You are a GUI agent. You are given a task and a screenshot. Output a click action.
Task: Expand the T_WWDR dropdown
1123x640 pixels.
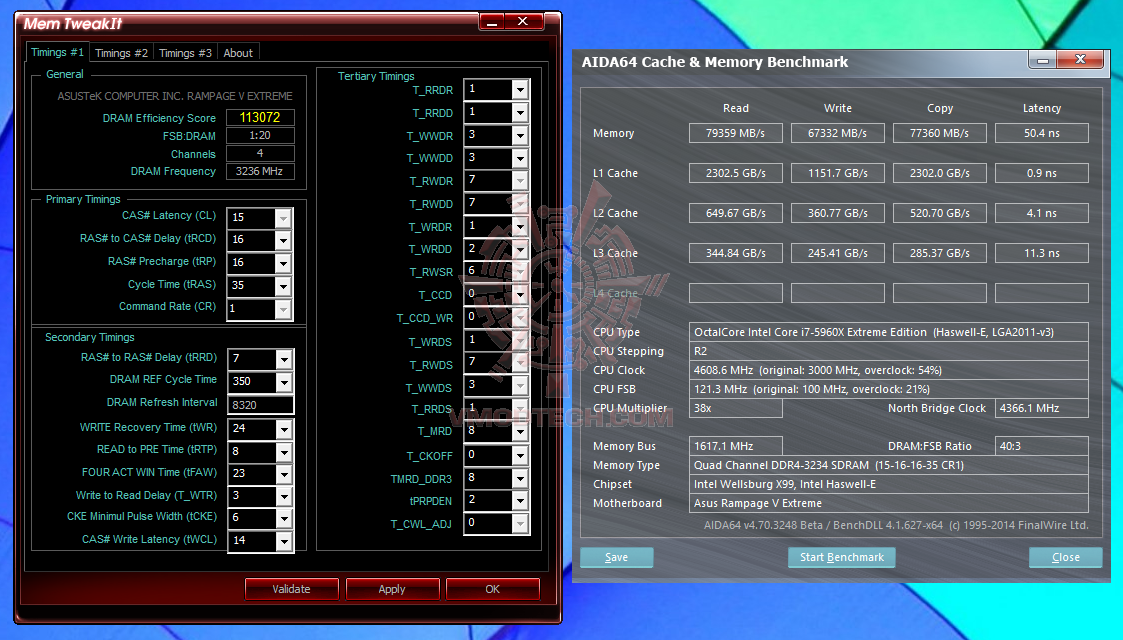click(521, 135)
